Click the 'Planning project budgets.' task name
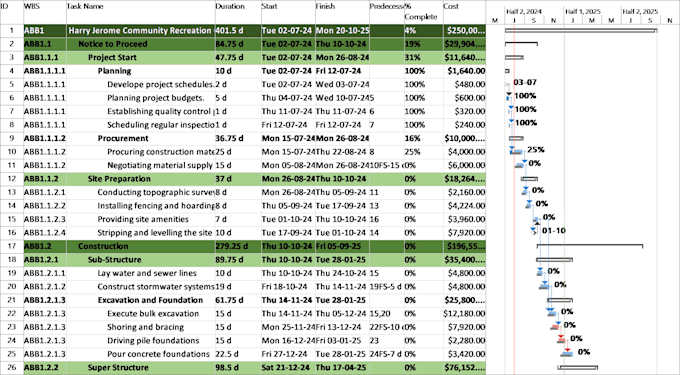Screen dimensions: 680x375 [x=156, y=98]
